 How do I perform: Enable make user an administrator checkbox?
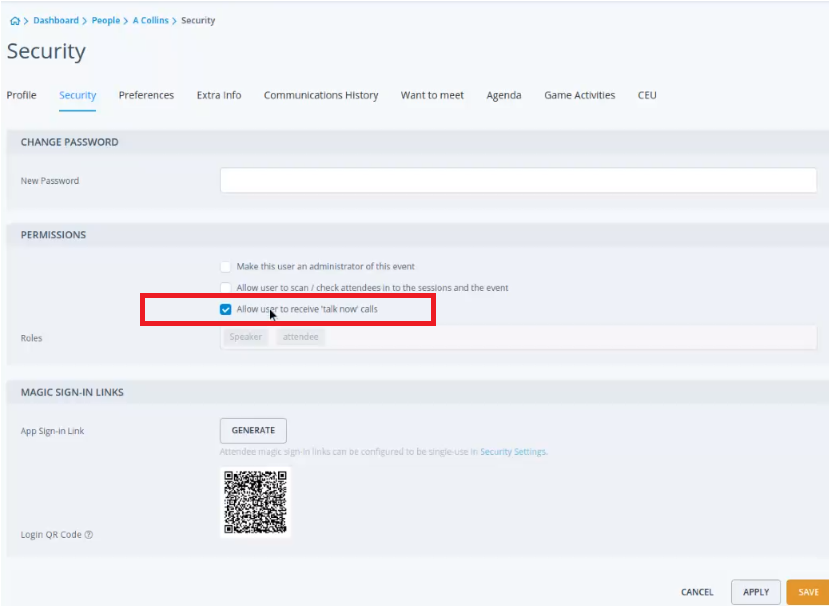point(225,267)
